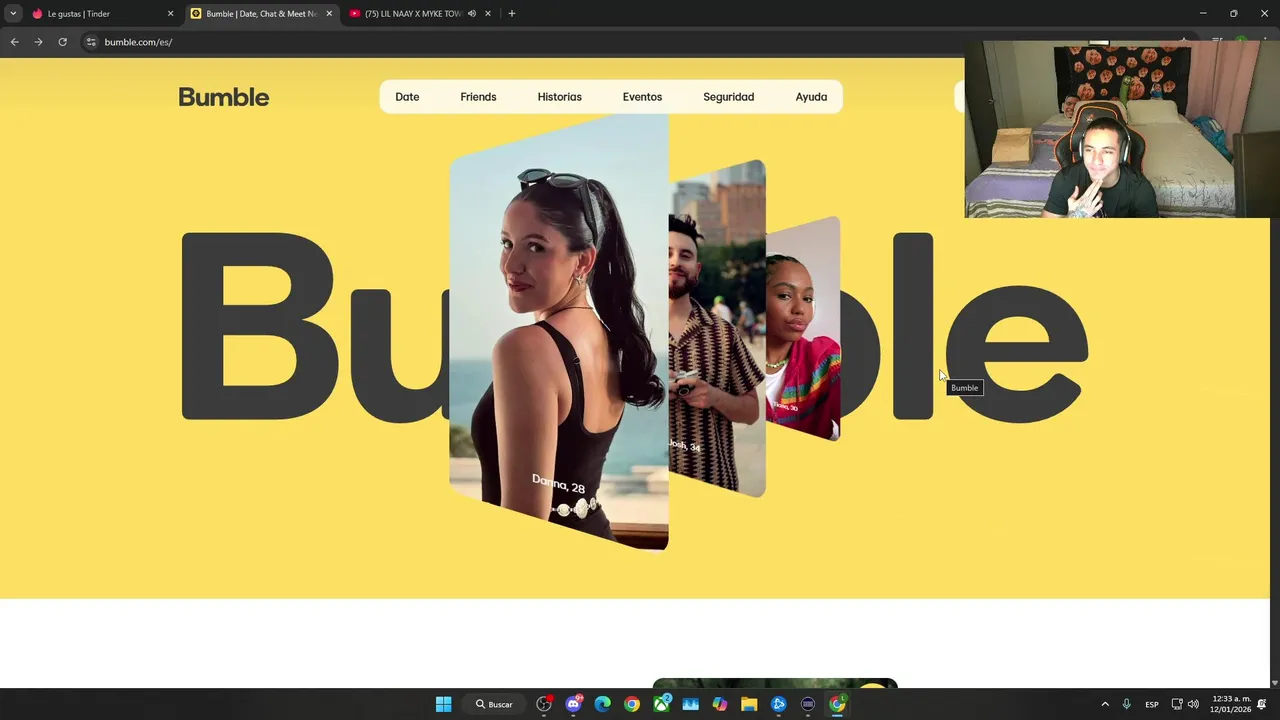Click the Buscar taskbar search box
This screenshot has height=720, width=1280.
(x=494, y=704)
